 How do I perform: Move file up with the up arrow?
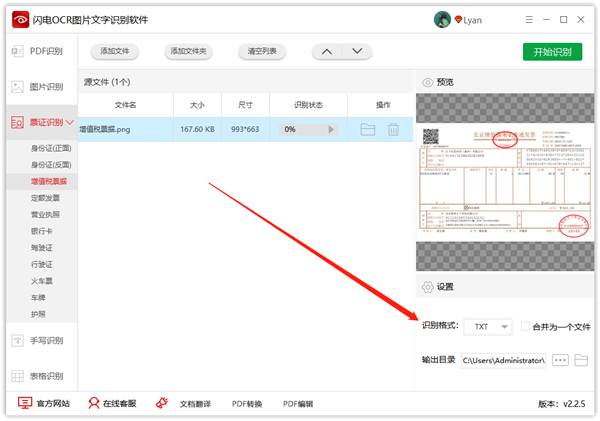coord(326,52)
